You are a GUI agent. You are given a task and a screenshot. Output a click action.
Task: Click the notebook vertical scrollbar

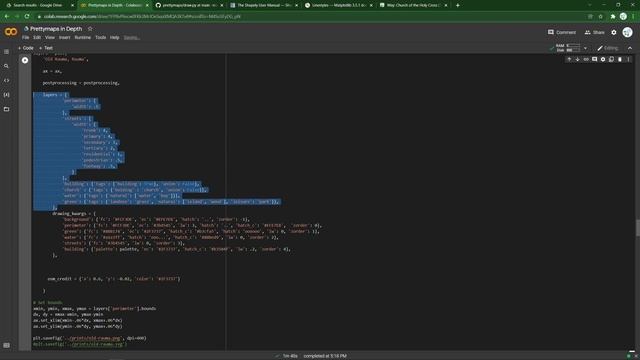point(637,228)
